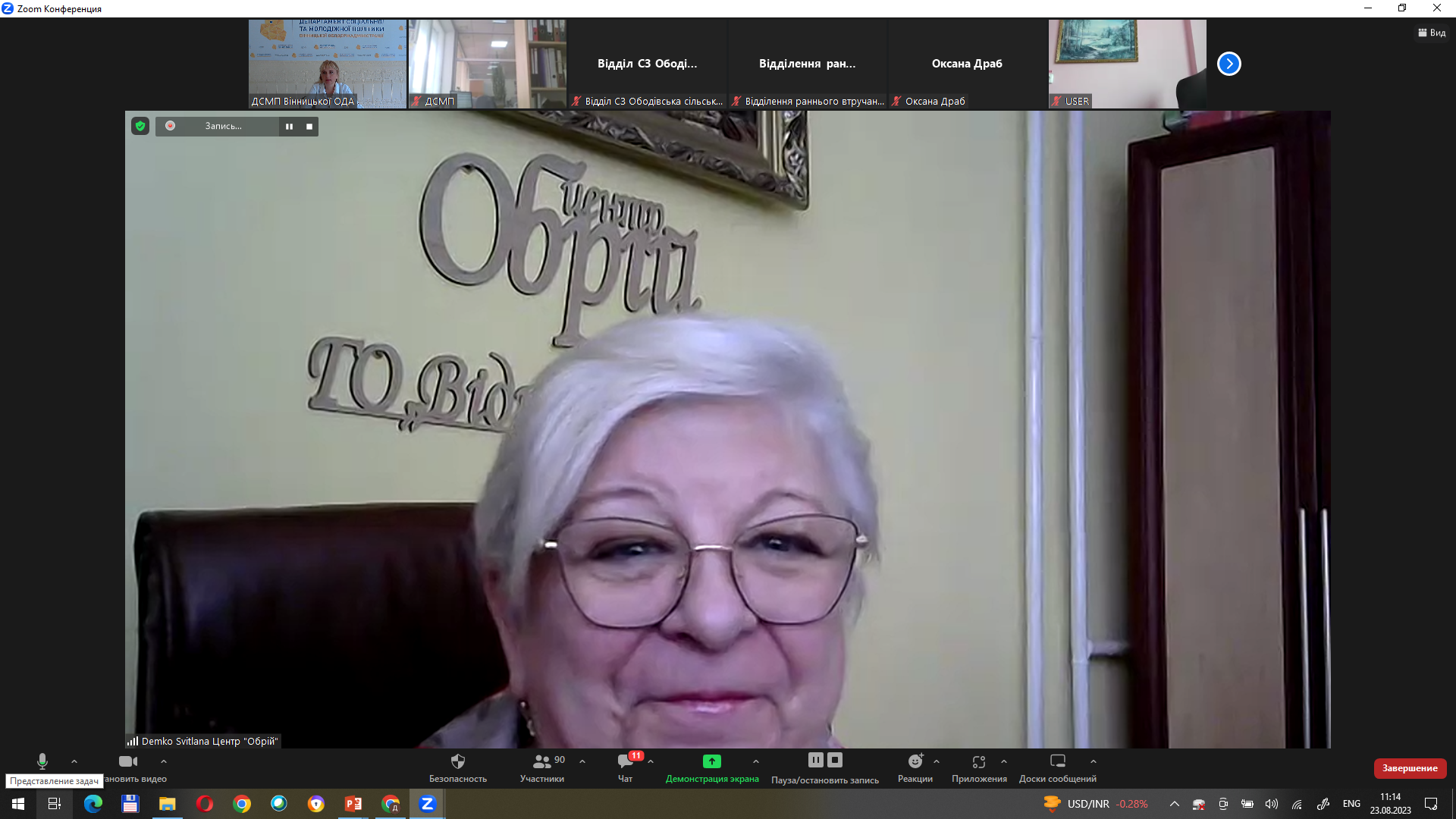This screenshot has width=1456, height=819.
Task: Click the red Завершение end button
Action: (x=1410, y=768)
